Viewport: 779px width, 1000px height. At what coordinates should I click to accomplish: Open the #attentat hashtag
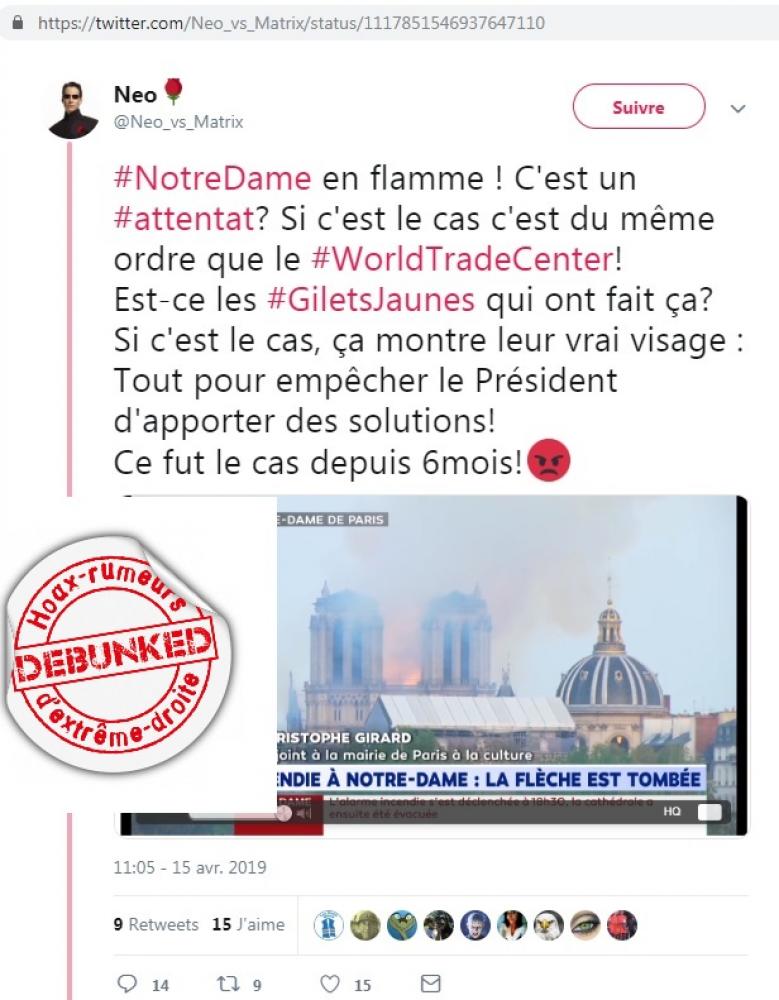click(x=184, y=219)
